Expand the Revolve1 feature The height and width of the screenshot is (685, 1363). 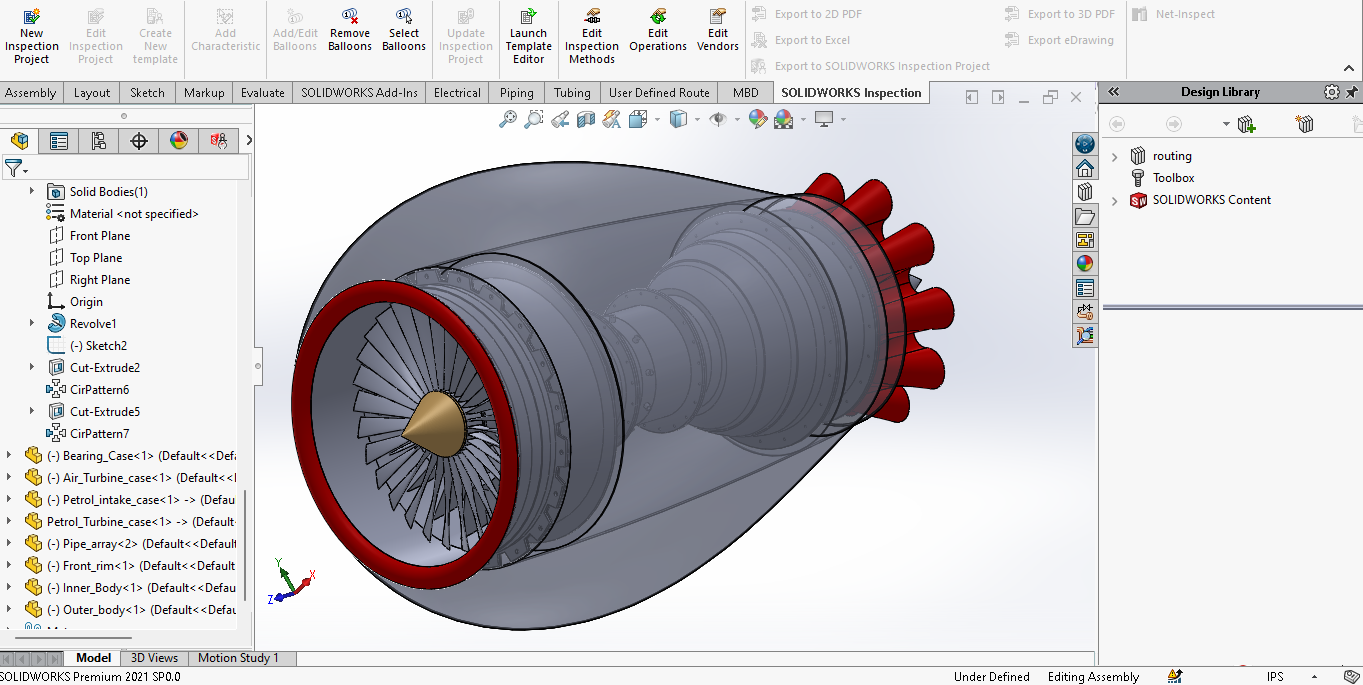click(32, 323)
